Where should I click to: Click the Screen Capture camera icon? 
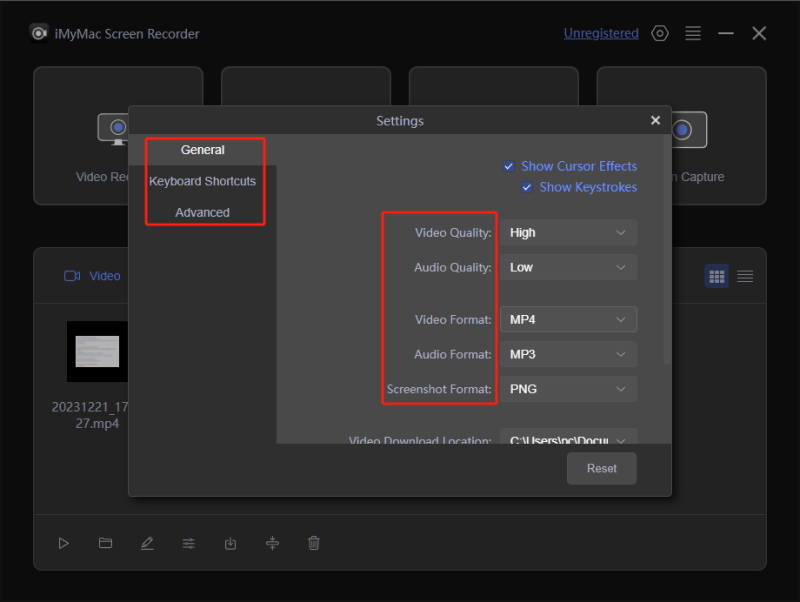(x=689, y=130)
